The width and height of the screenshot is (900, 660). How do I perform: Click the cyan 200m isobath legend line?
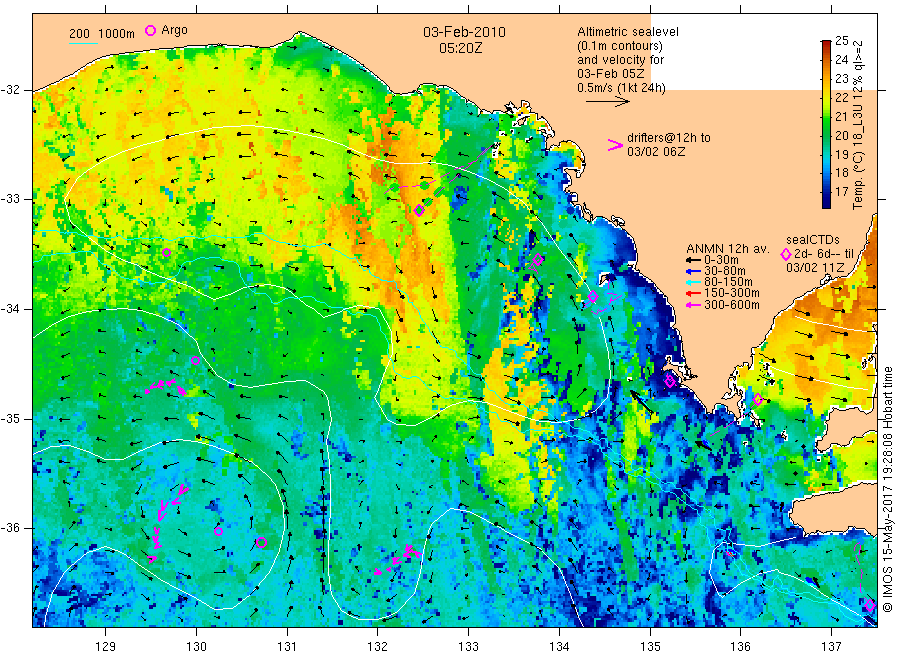pyautogui.click(x=83, y=43)
